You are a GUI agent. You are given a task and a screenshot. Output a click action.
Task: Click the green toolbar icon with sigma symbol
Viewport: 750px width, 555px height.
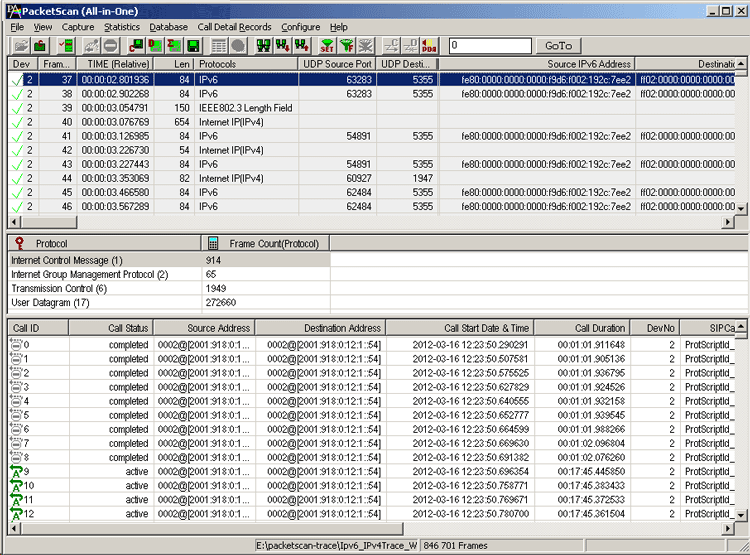click(x=175, y=46)
